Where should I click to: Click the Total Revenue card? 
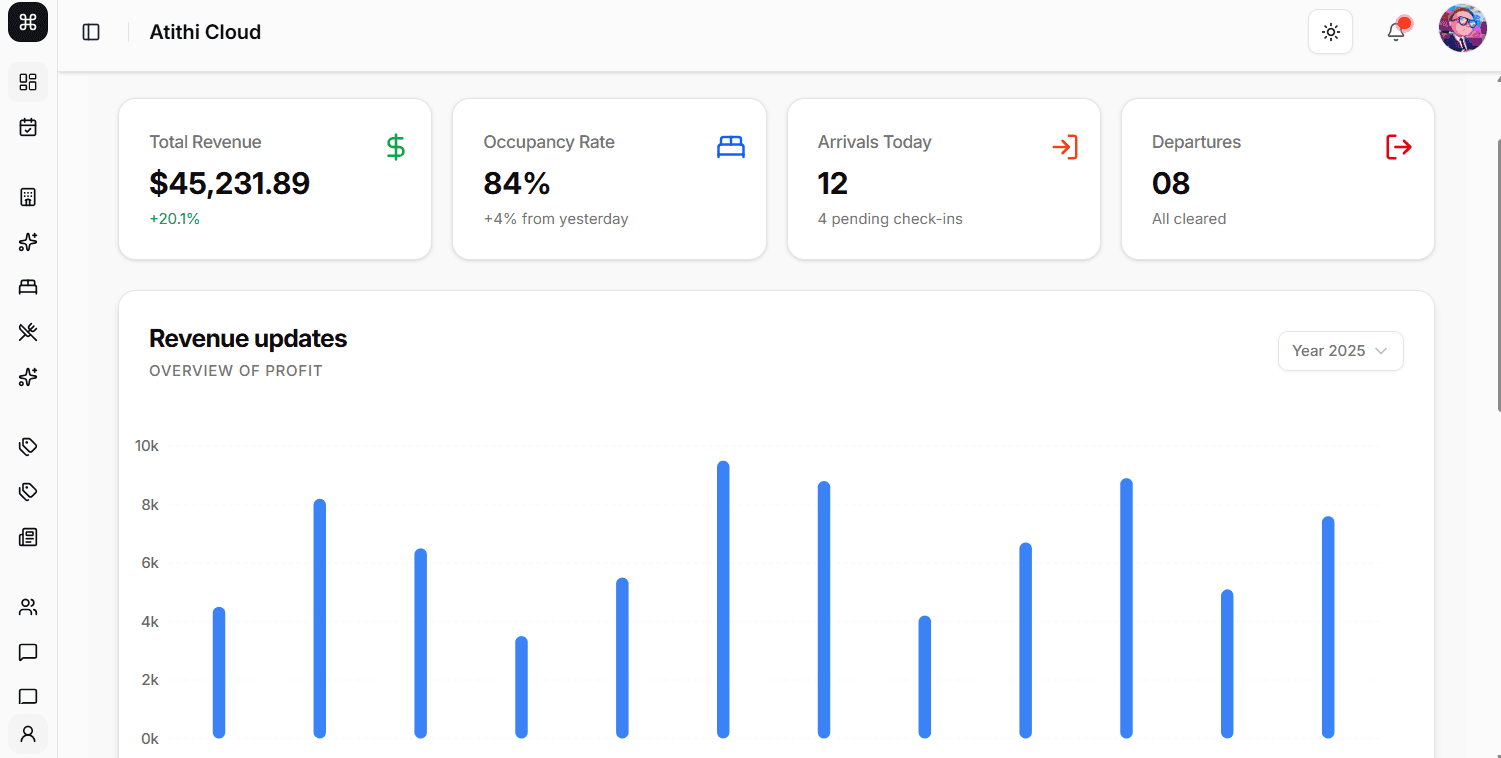pyautogui.click(x=274, y=178)
